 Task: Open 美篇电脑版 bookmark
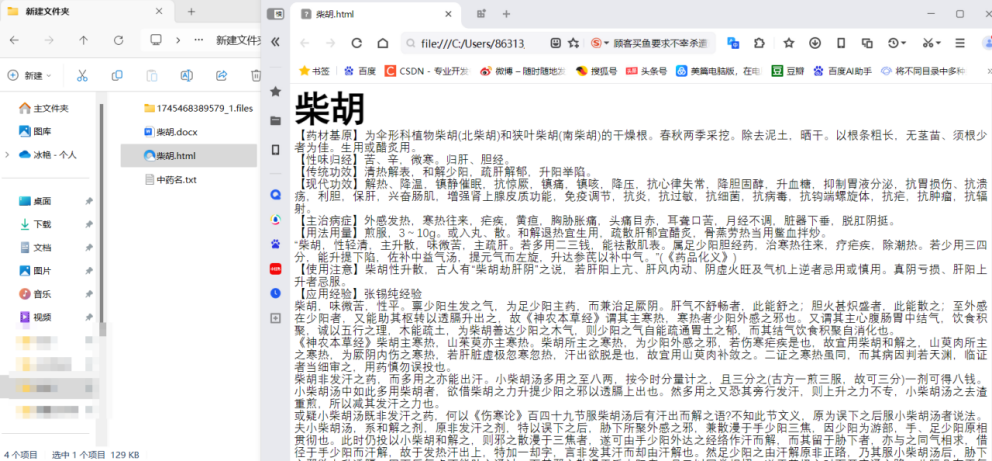[718, 71]
